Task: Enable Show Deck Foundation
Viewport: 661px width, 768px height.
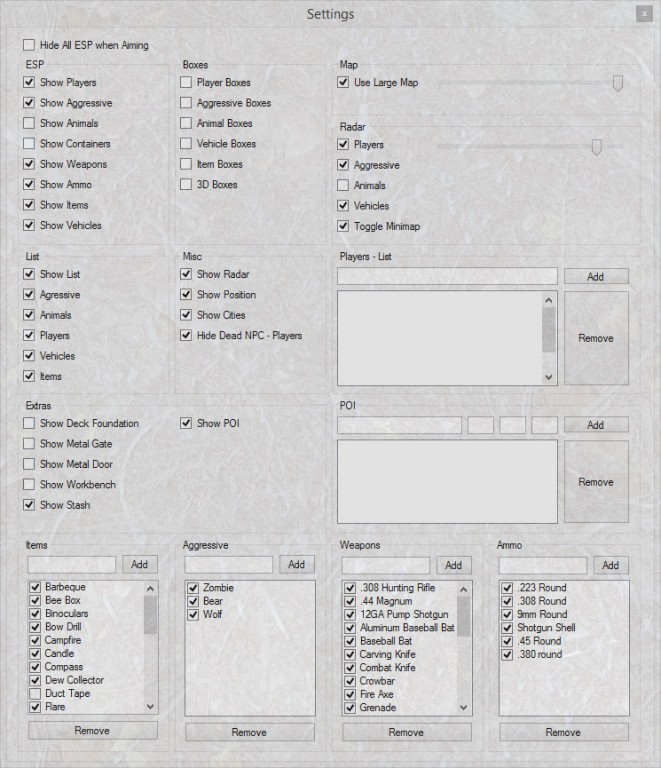Action: tap(29, 423)
